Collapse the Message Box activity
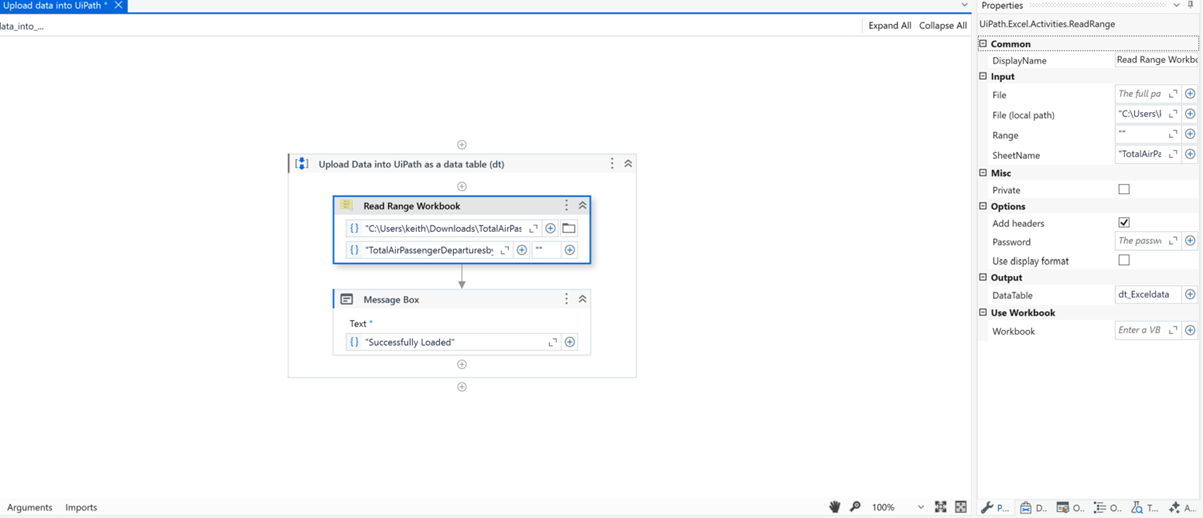 tap(582, 299)
